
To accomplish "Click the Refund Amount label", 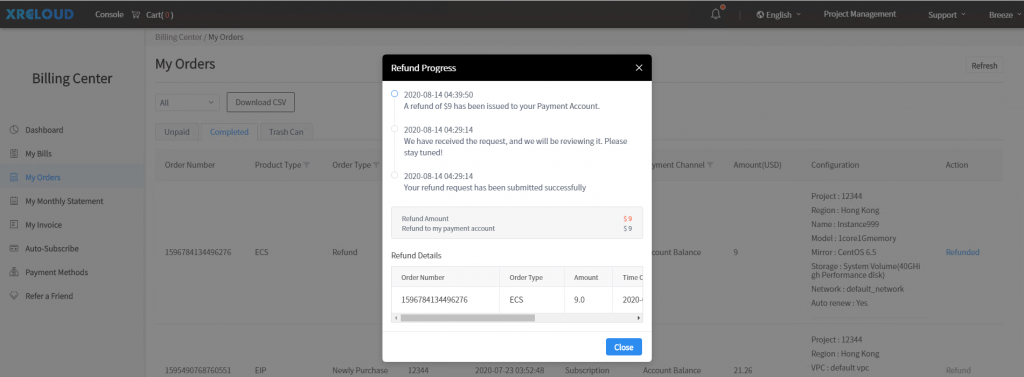I will (x=425, y=218).
